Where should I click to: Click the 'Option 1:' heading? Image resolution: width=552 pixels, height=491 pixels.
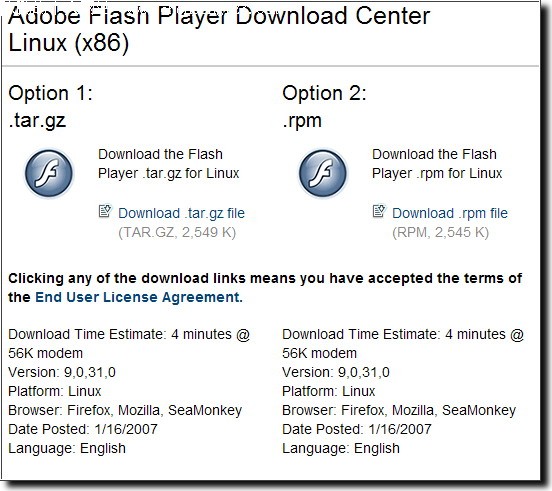pos(50,94)
